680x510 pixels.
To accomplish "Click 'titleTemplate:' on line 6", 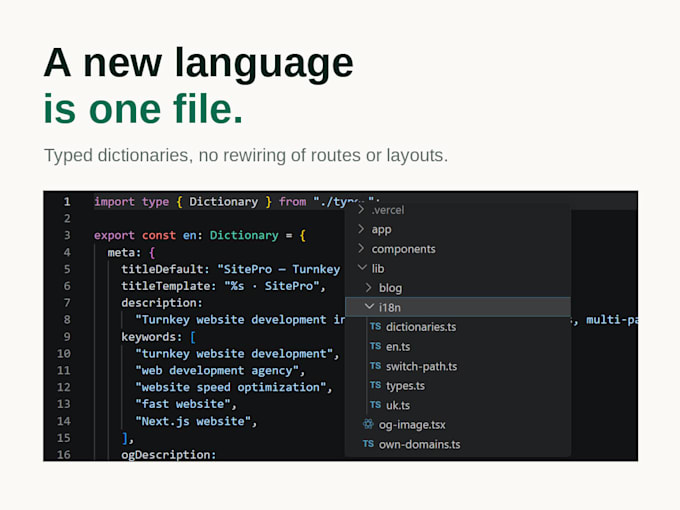I will point(169,286).
